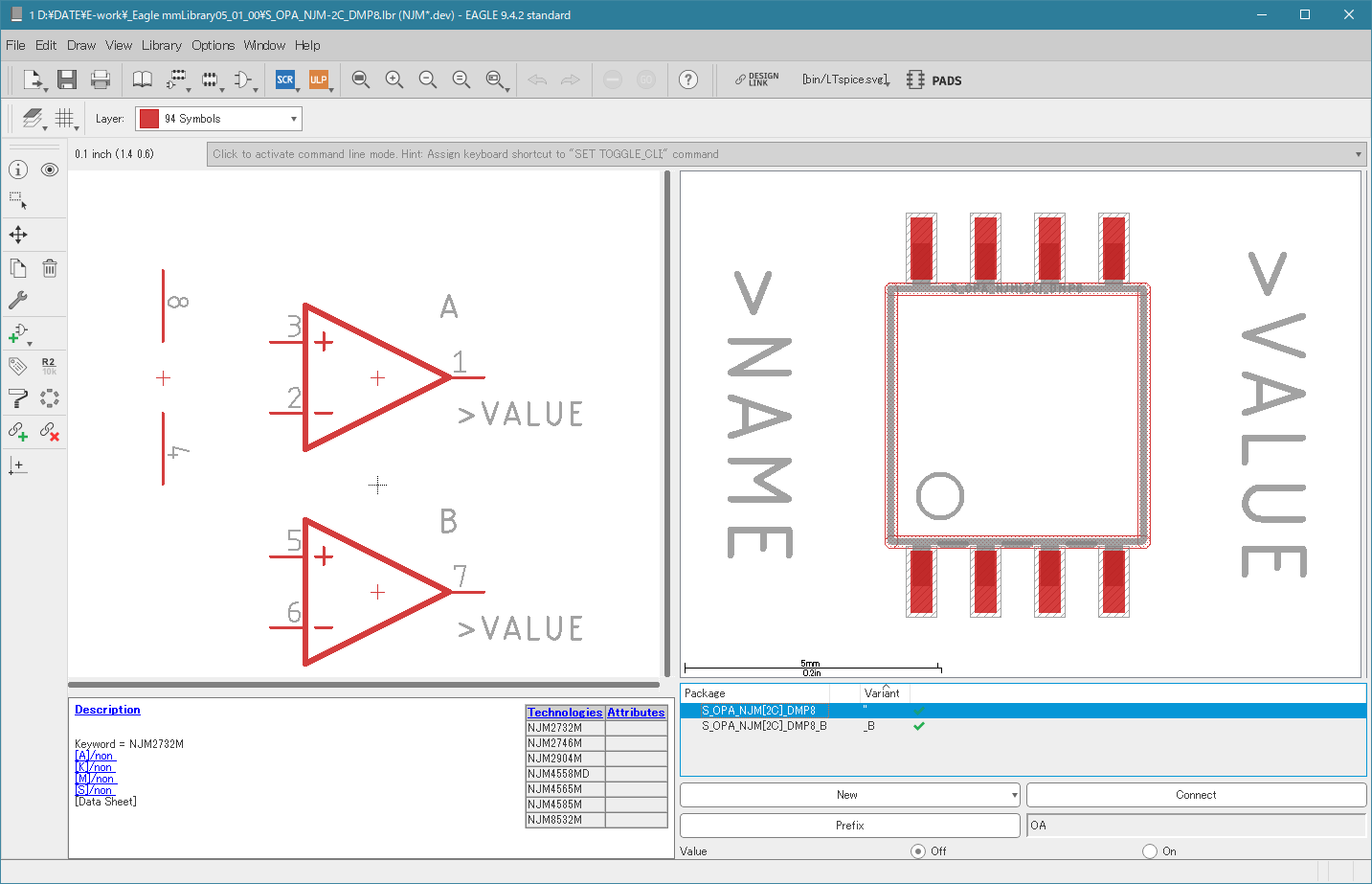This screenshot has width=1372, height=884.
Task: Click the Print icon in toolbar
Action: [x=101, y=79]
